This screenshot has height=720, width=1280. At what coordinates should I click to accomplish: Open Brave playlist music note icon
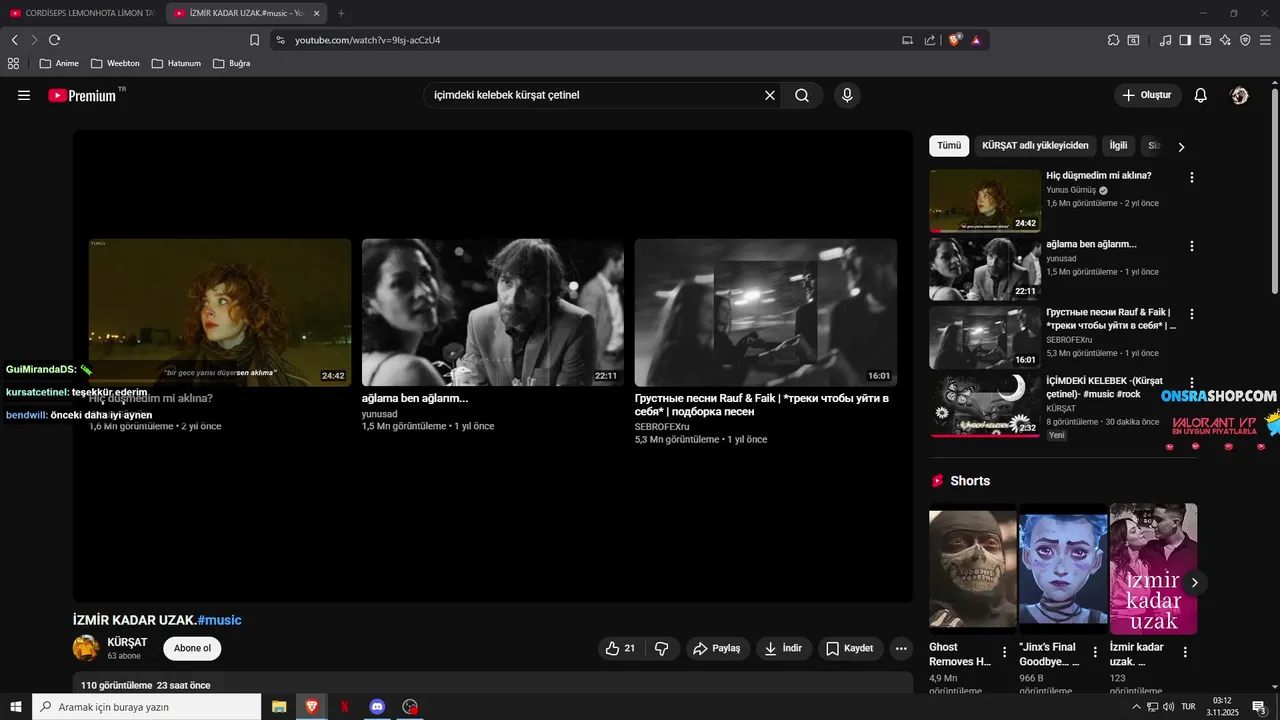1165,40
